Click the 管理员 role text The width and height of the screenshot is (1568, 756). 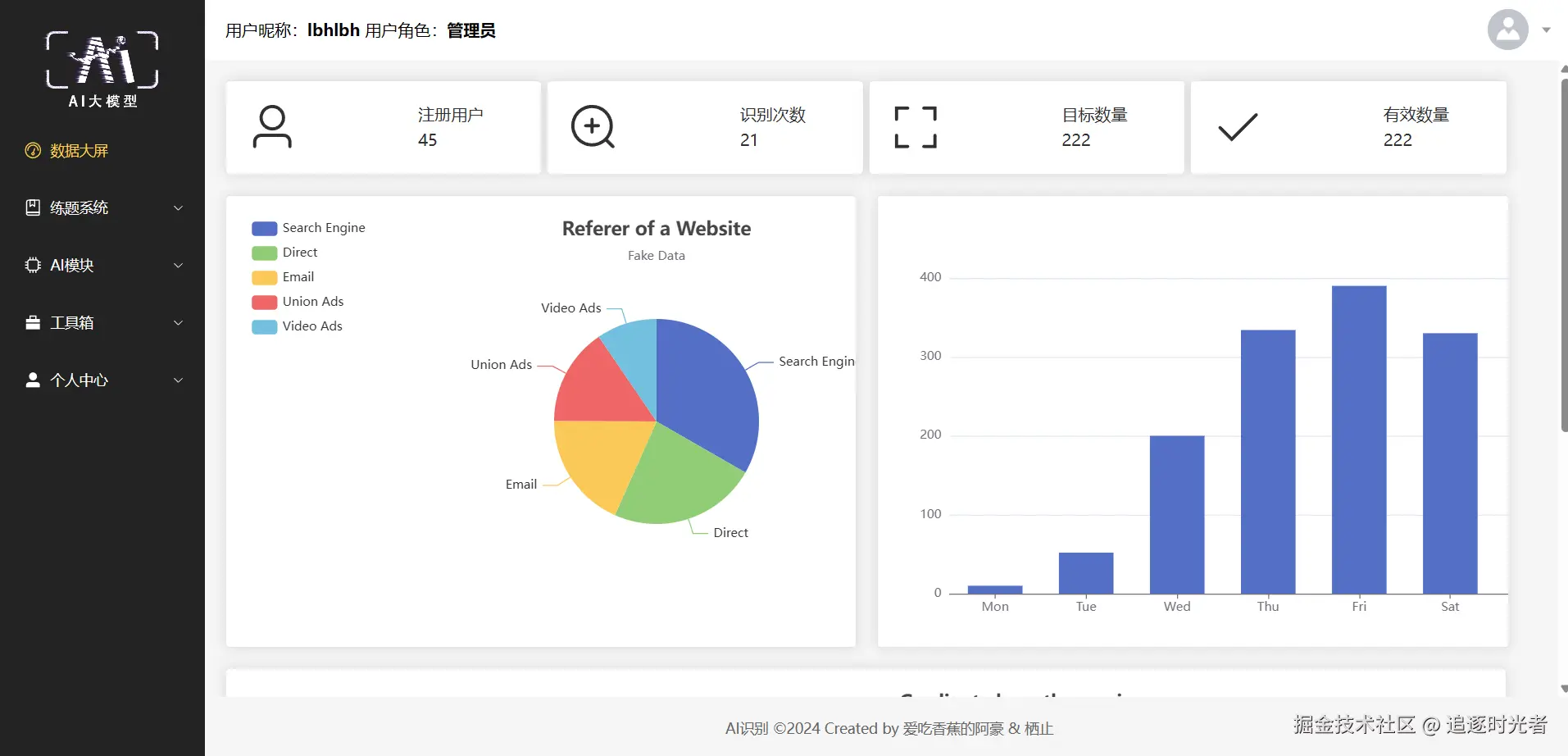click(470, 30)
